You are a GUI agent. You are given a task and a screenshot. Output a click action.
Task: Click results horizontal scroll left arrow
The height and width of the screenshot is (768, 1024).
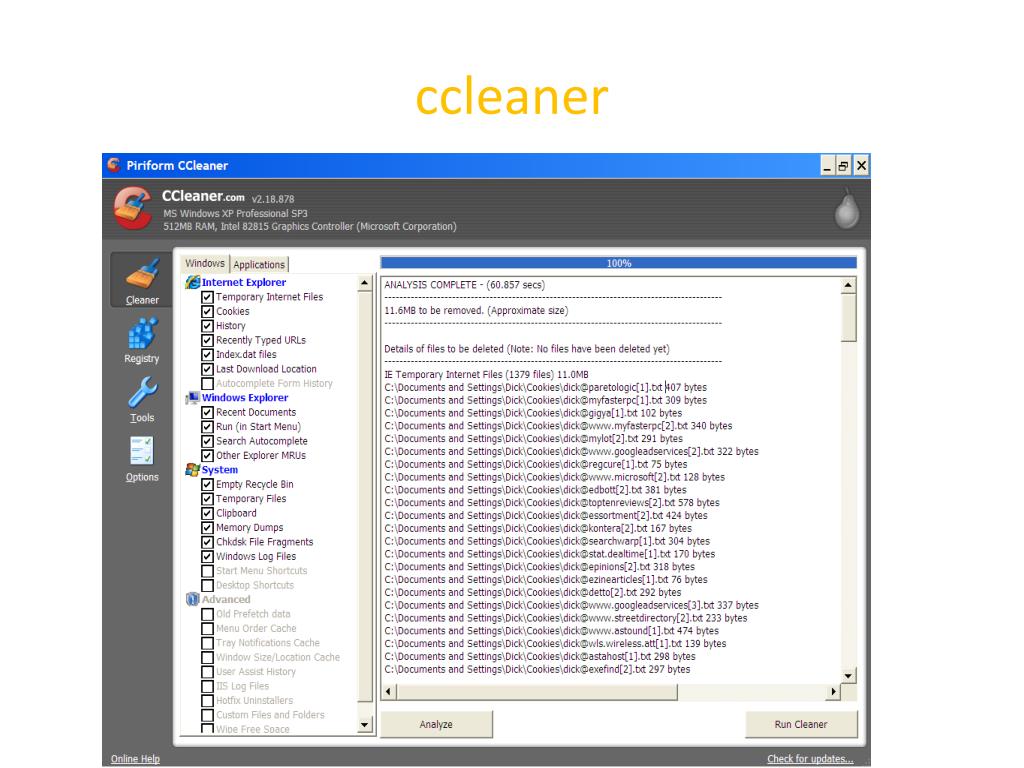pos(389,692)
